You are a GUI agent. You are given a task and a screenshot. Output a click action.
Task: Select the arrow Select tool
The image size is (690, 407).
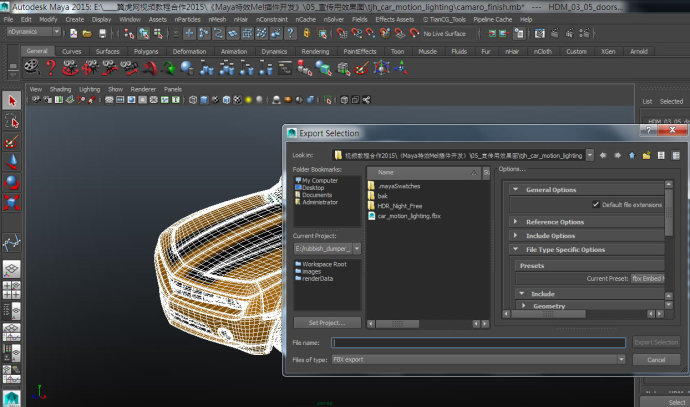(x=12, y=101)
